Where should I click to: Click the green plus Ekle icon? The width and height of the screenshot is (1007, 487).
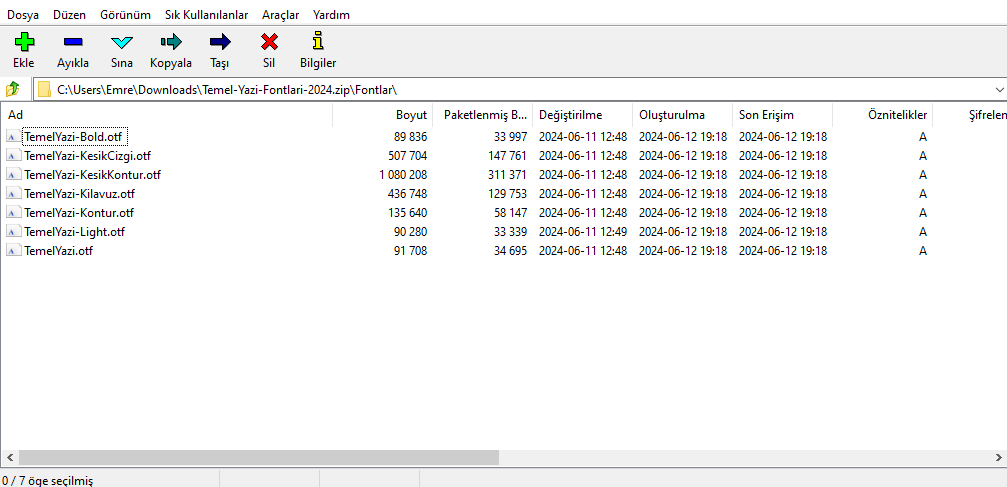click(x=23, y=42)
